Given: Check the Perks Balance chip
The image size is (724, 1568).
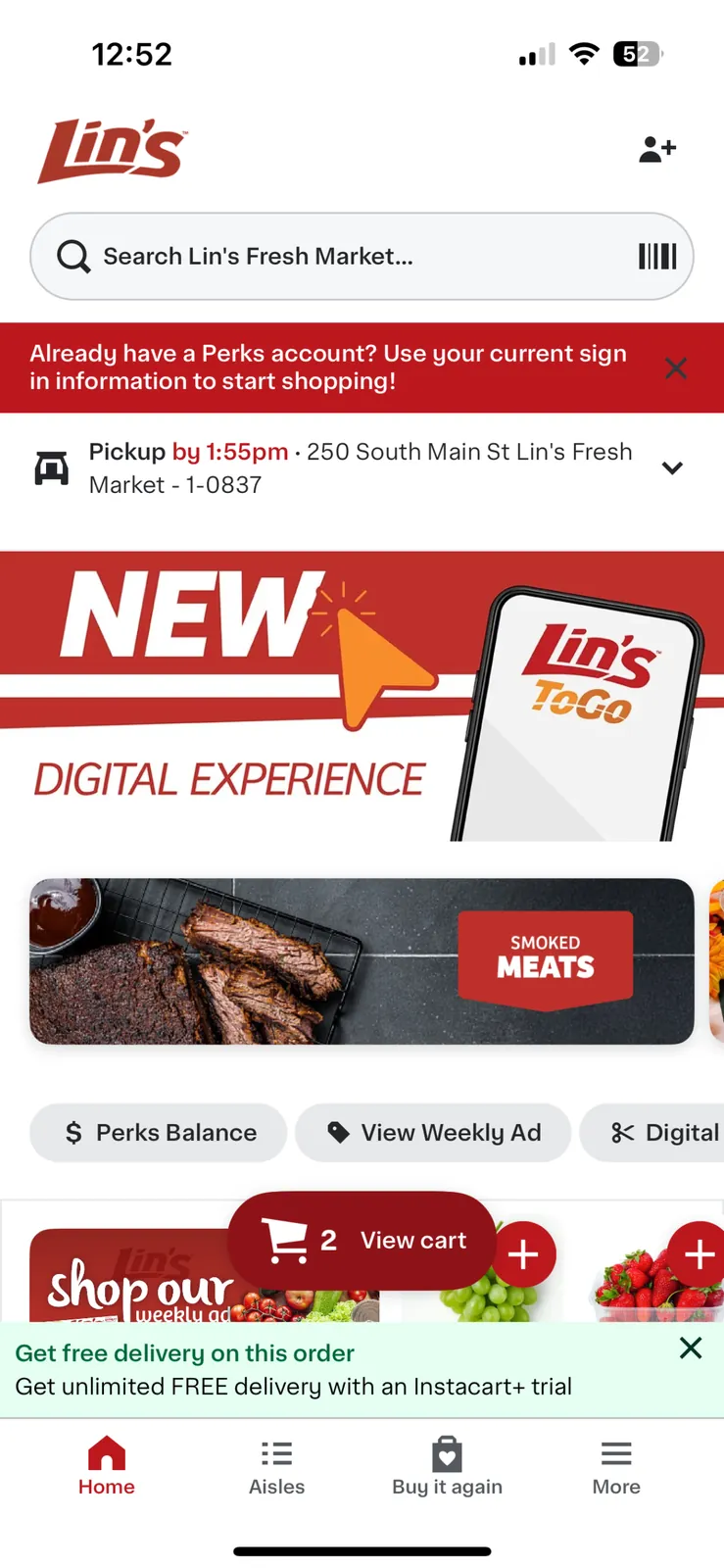Looking at the screenshot, I should (x=159, y=1133).
